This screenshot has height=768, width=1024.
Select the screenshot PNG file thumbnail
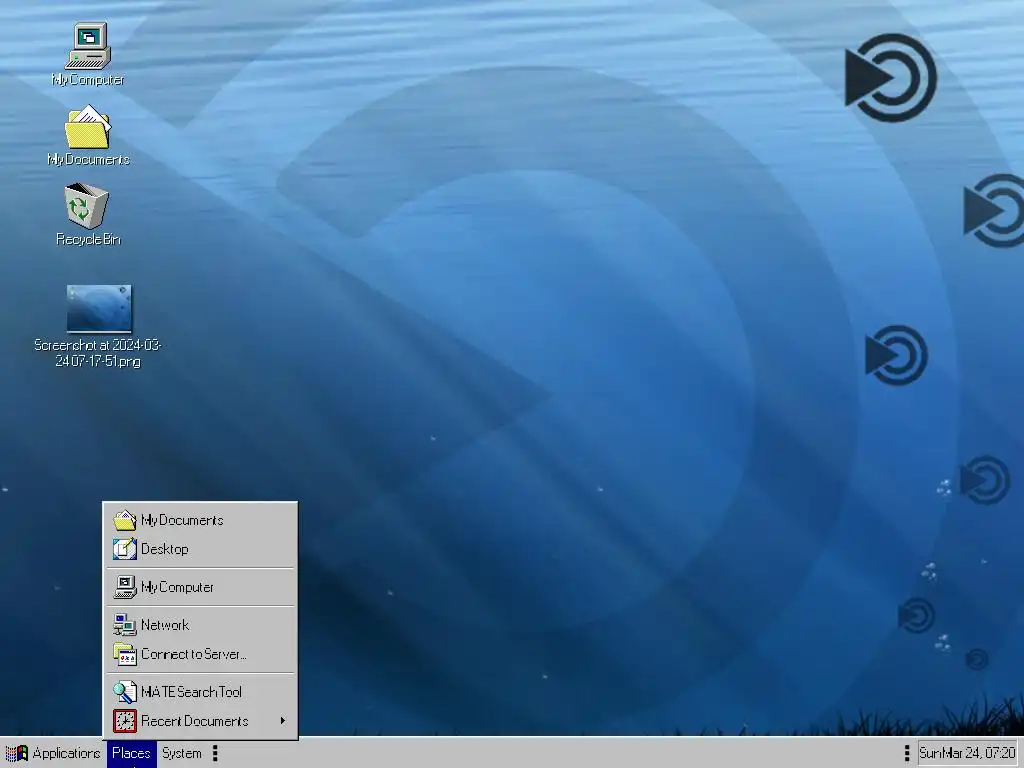(x=99, y=308)
